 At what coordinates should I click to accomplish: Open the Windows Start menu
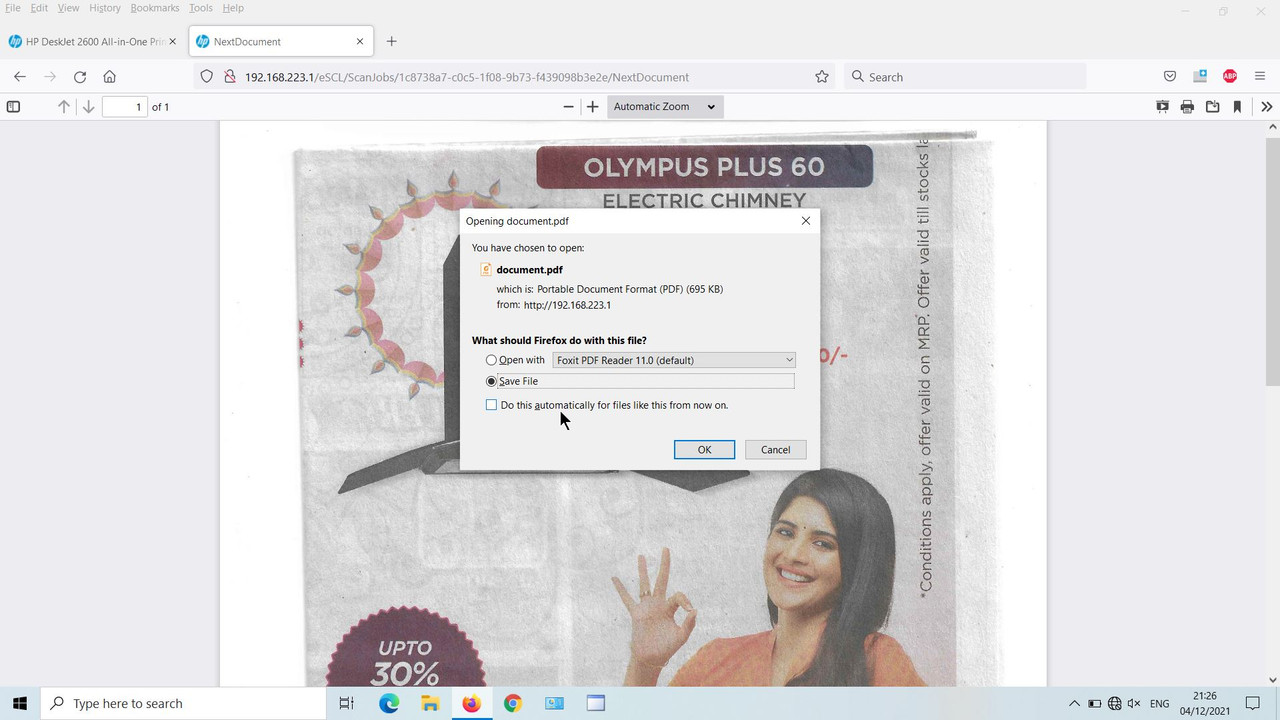click(20, 703)
